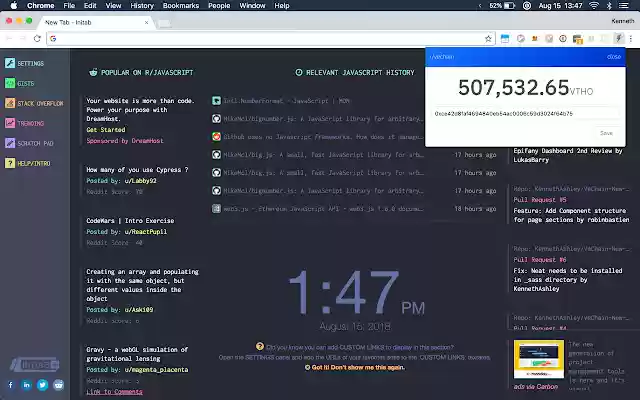Click the Carbon ad thumbnail image
Viewport: 640px width, 400px height.
(539, 359)
